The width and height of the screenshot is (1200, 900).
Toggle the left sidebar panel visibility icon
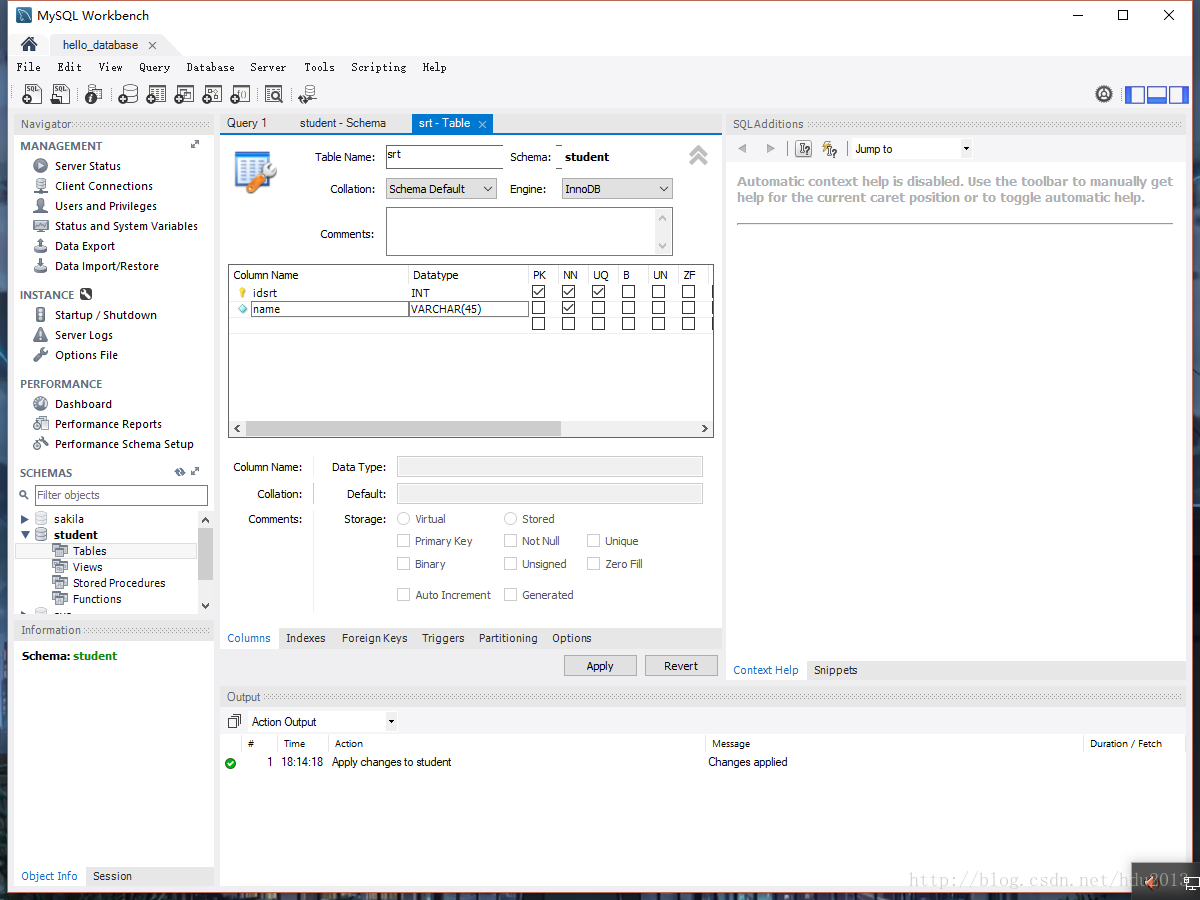point(1135,95)
